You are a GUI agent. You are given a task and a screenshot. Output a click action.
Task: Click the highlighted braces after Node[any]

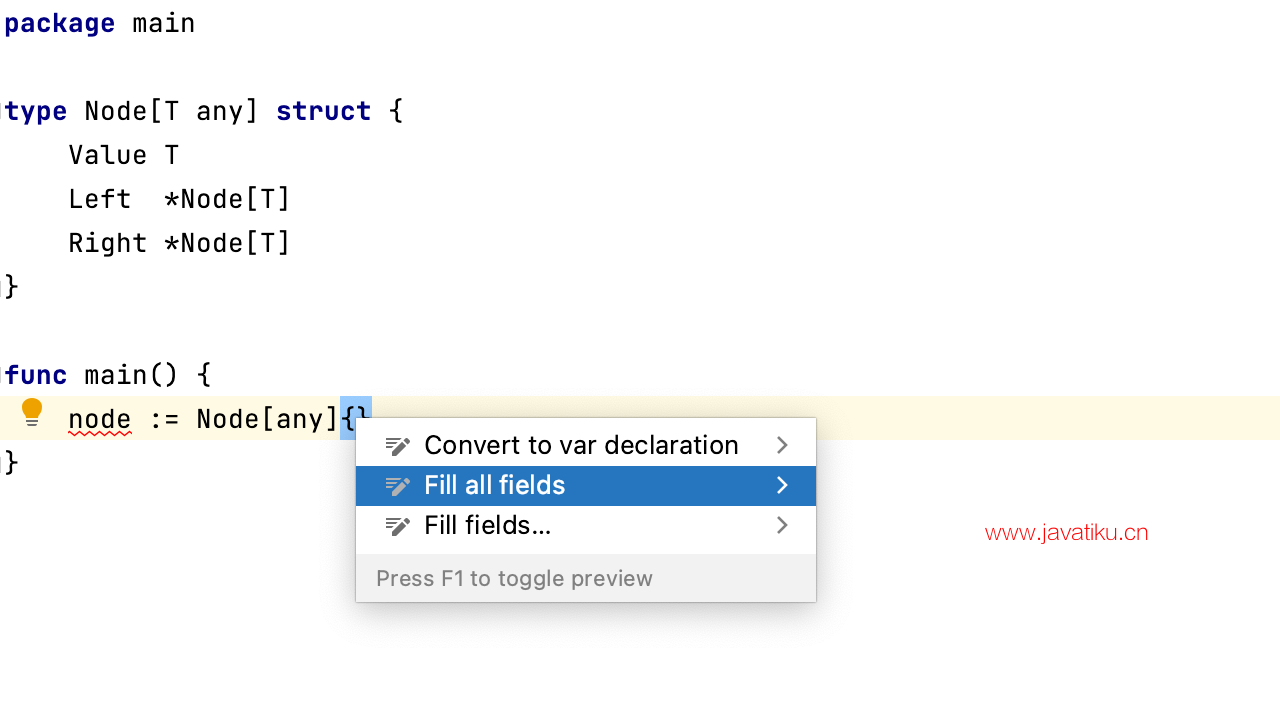tap(355, 419)
